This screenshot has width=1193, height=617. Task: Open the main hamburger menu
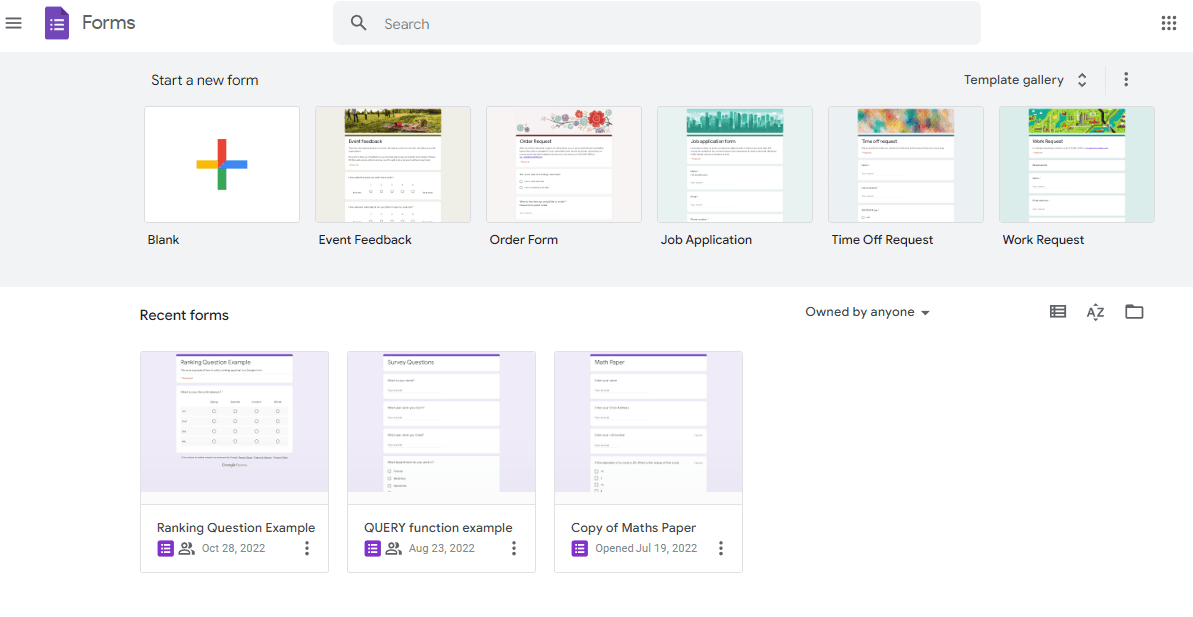click(x=14, y=23)
